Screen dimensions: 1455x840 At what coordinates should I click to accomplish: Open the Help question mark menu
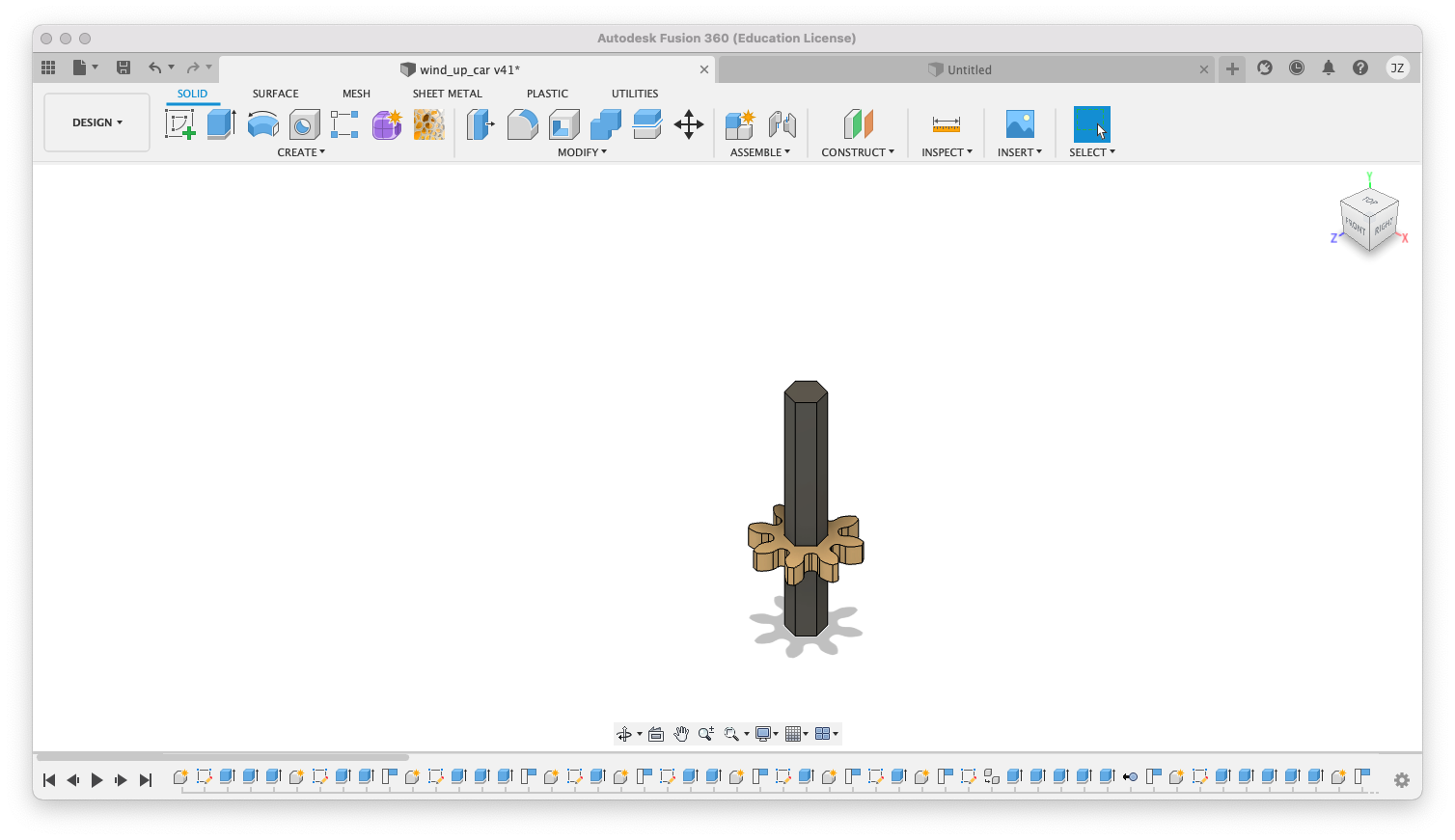click(1360, 68)
